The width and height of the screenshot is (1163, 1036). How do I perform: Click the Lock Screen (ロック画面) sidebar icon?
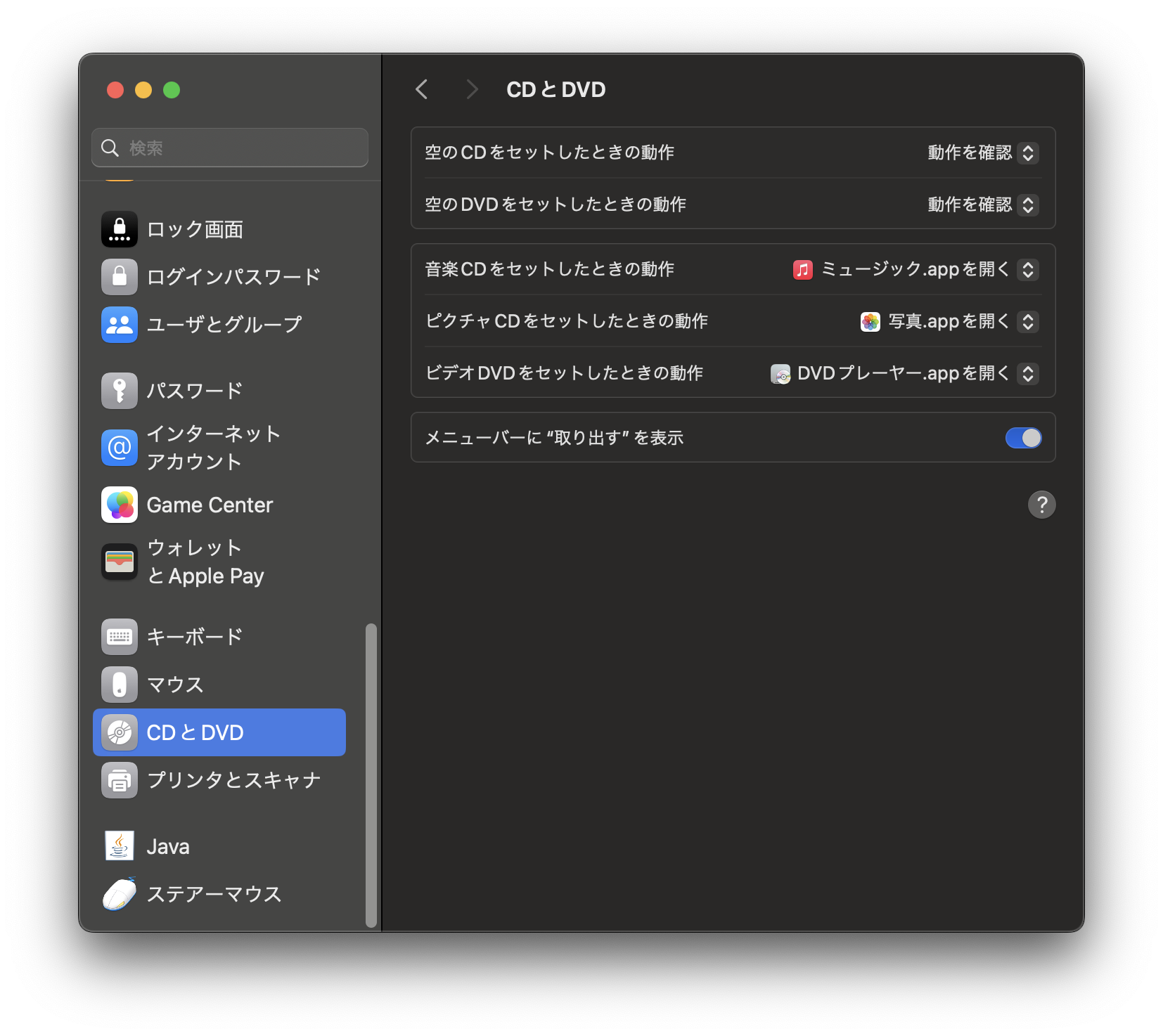tap(120, 229)
